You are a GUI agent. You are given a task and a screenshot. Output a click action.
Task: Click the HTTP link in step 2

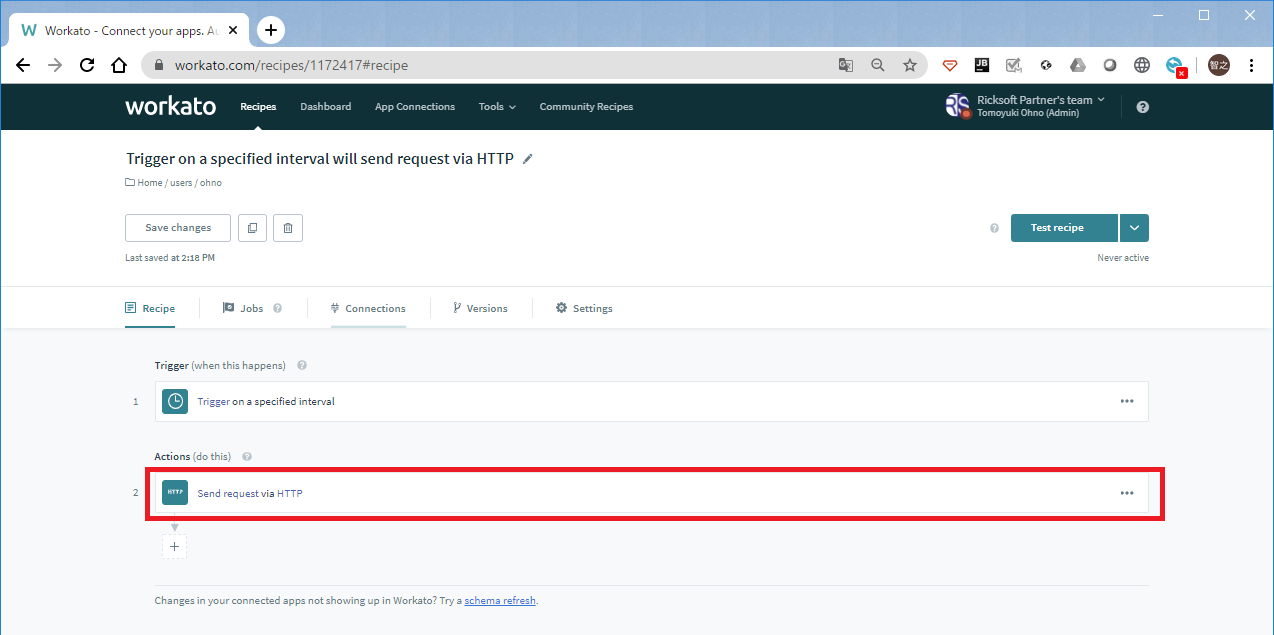pos(290,493)
